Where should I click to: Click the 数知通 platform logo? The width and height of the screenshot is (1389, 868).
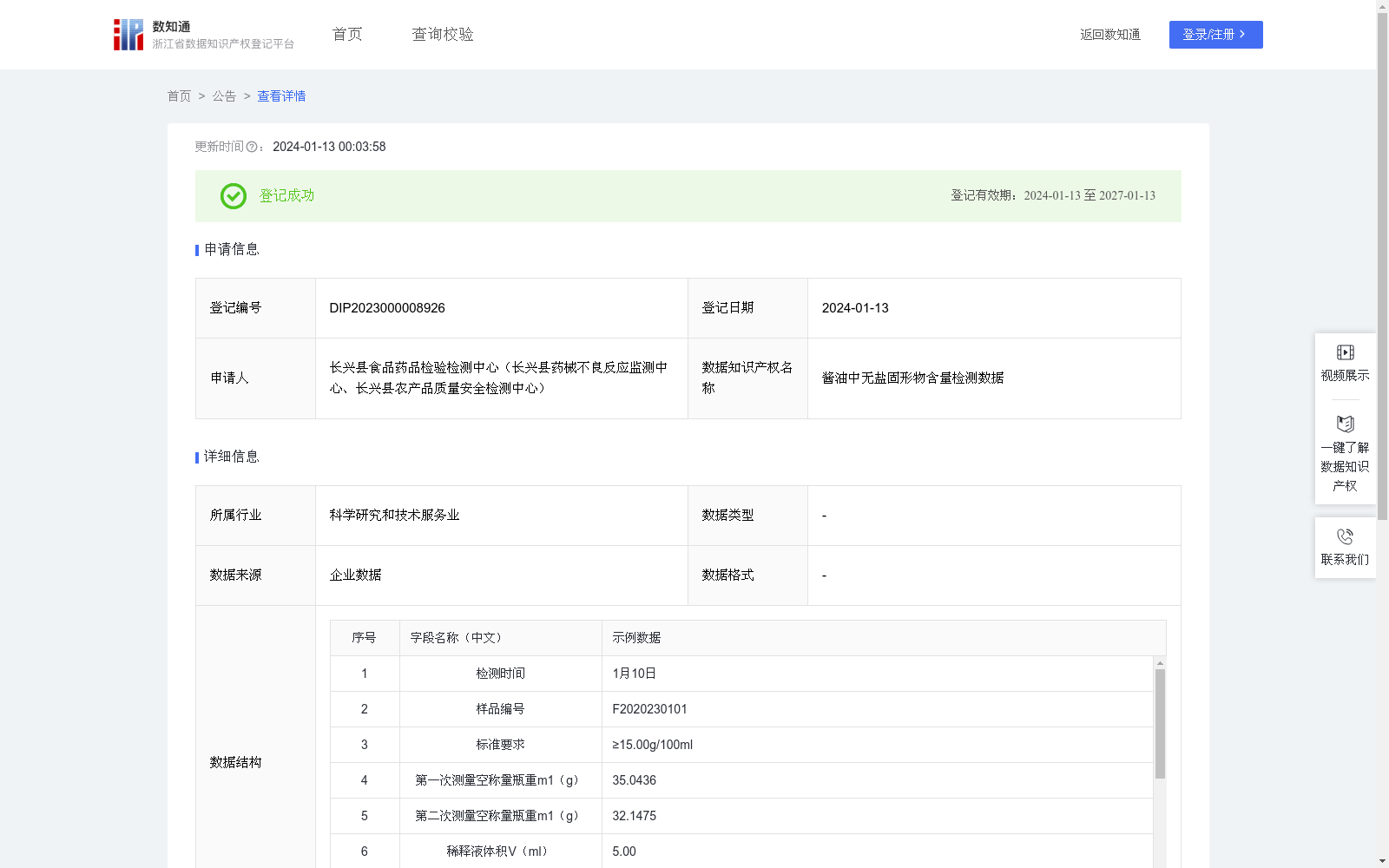coord(203,35)
